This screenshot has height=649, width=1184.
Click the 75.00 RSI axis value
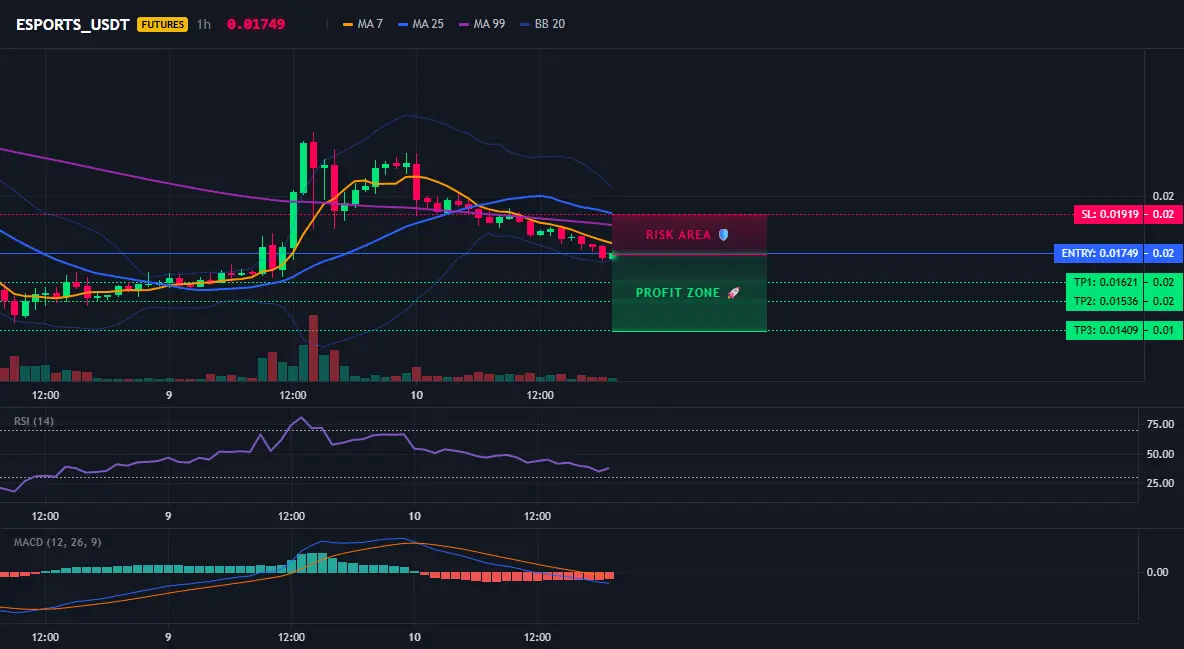pyautogui.click(x=1161, y=425)
